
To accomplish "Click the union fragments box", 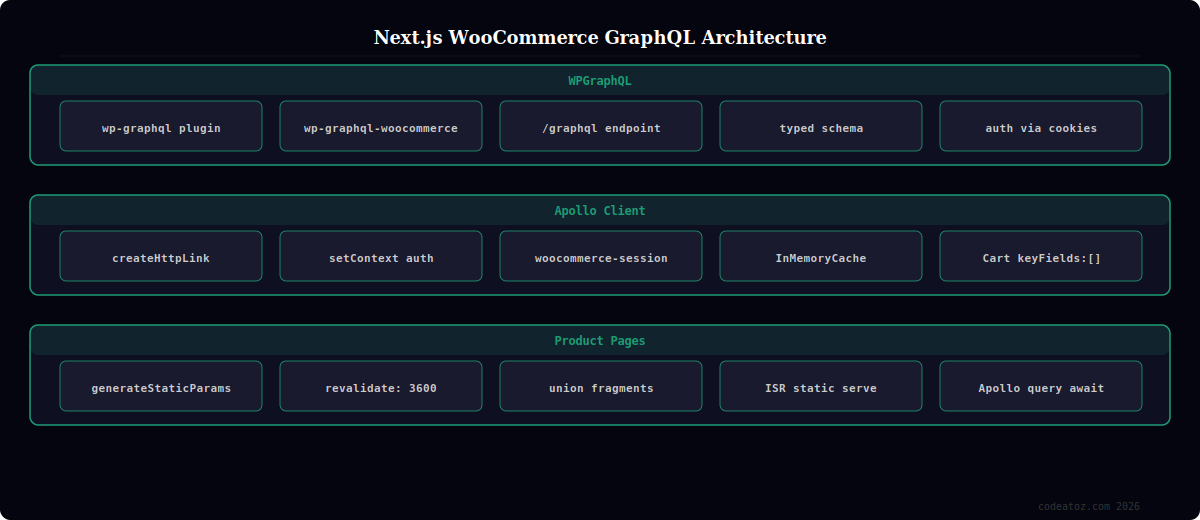I will (601, 386).
